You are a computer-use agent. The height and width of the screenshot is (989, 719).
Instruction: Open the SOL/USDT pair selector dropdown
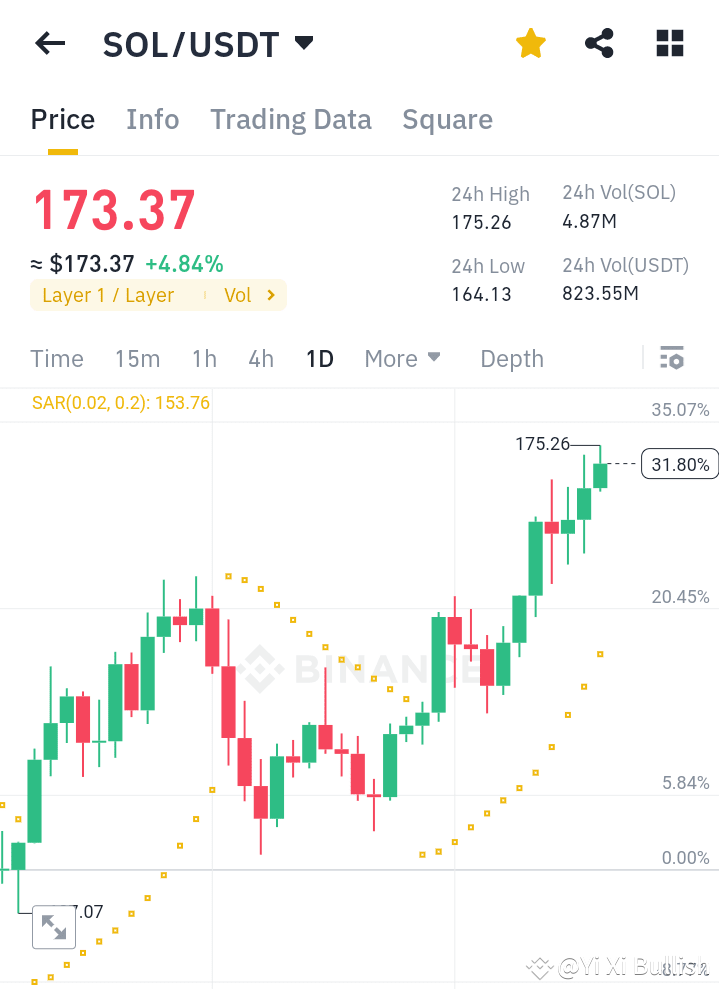(x=303, y=43)
